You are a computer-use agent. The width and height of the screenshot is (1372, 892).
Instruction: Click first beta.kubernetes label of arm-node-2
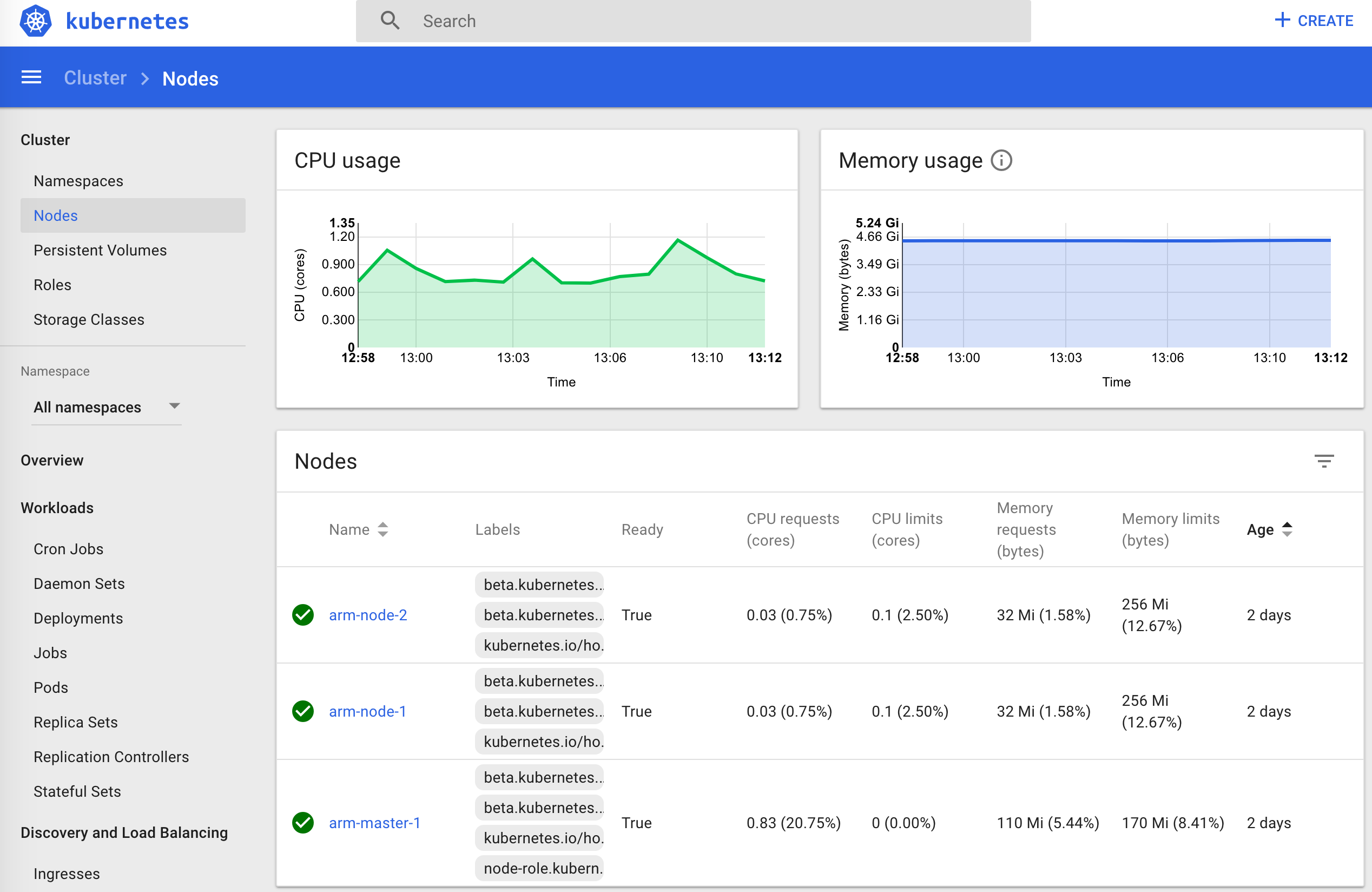tap(539, 584)
